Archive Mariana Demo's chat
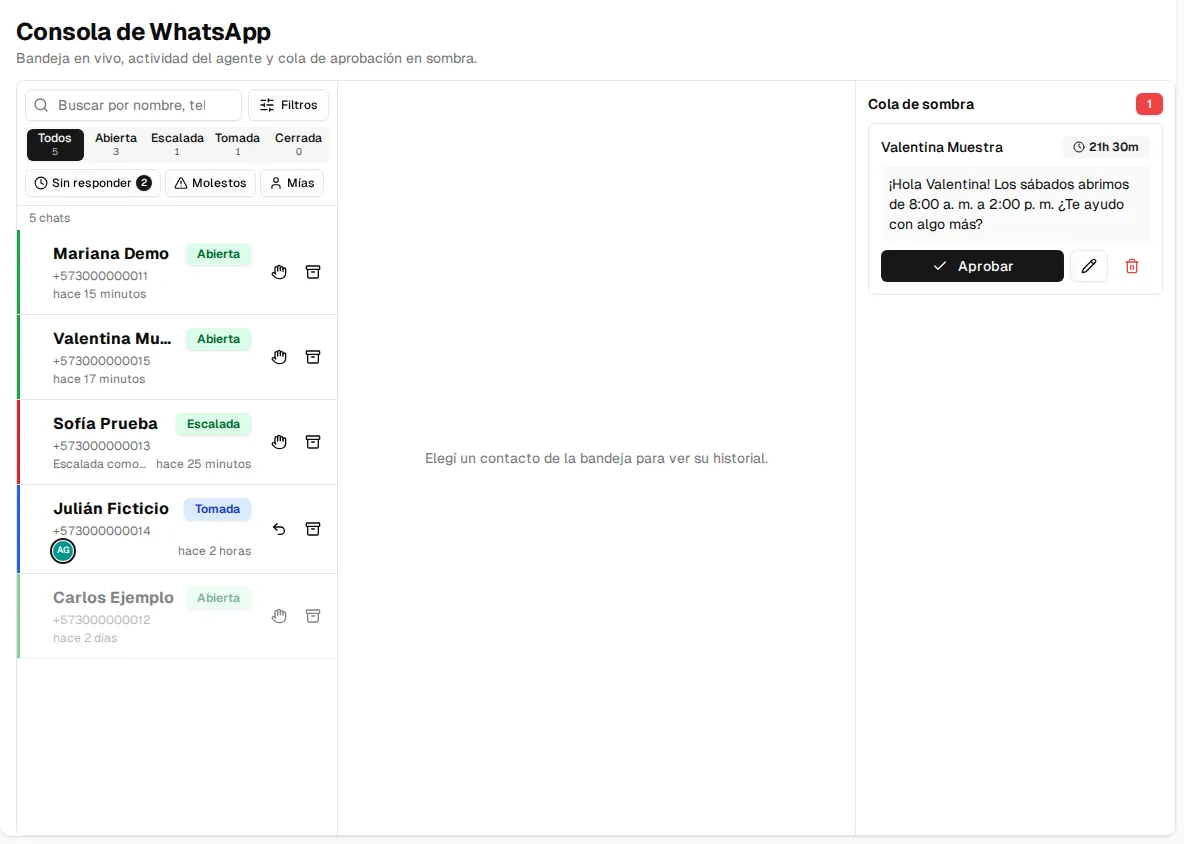The image size is (1184, 844). point(313,272)
